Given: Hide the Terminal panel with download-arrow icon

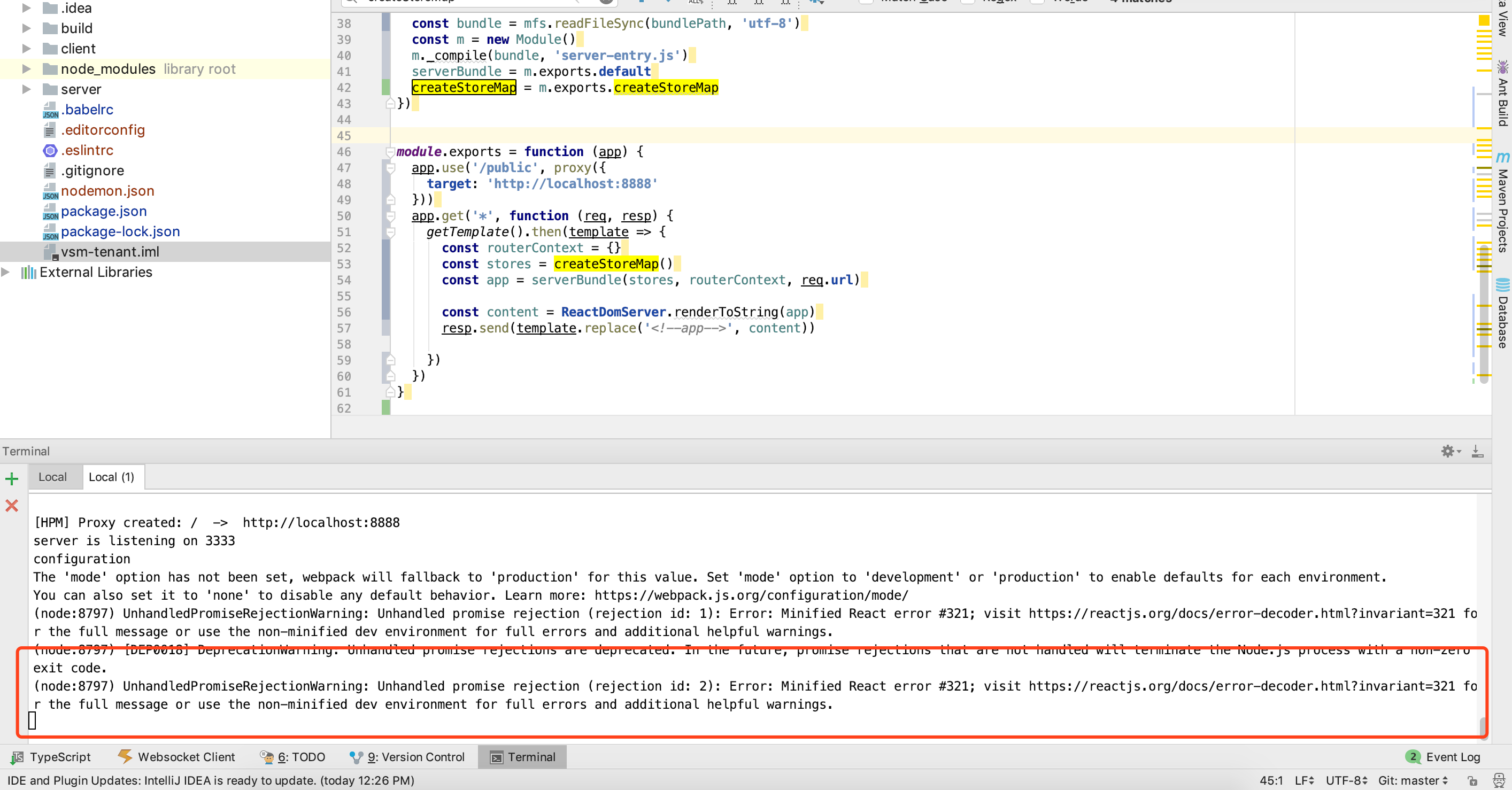Looking at the screenshot, I should point(1478,451).
